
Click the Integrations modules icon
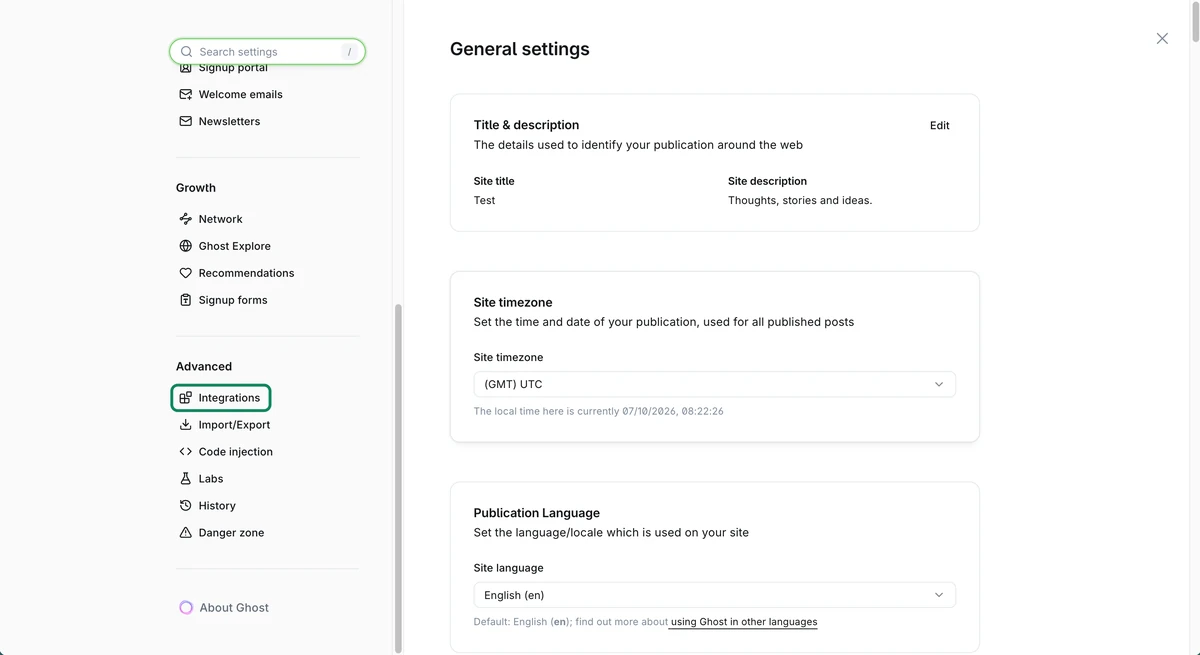click(185, 398)
